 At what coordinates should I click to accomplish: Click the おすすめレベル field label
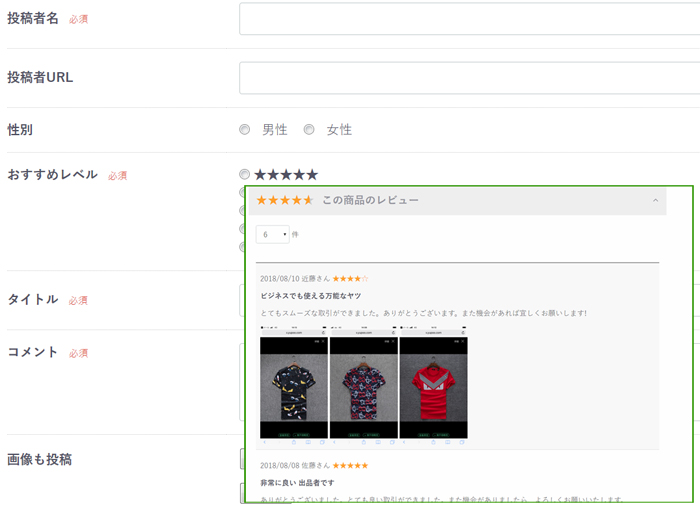(52, 175)
